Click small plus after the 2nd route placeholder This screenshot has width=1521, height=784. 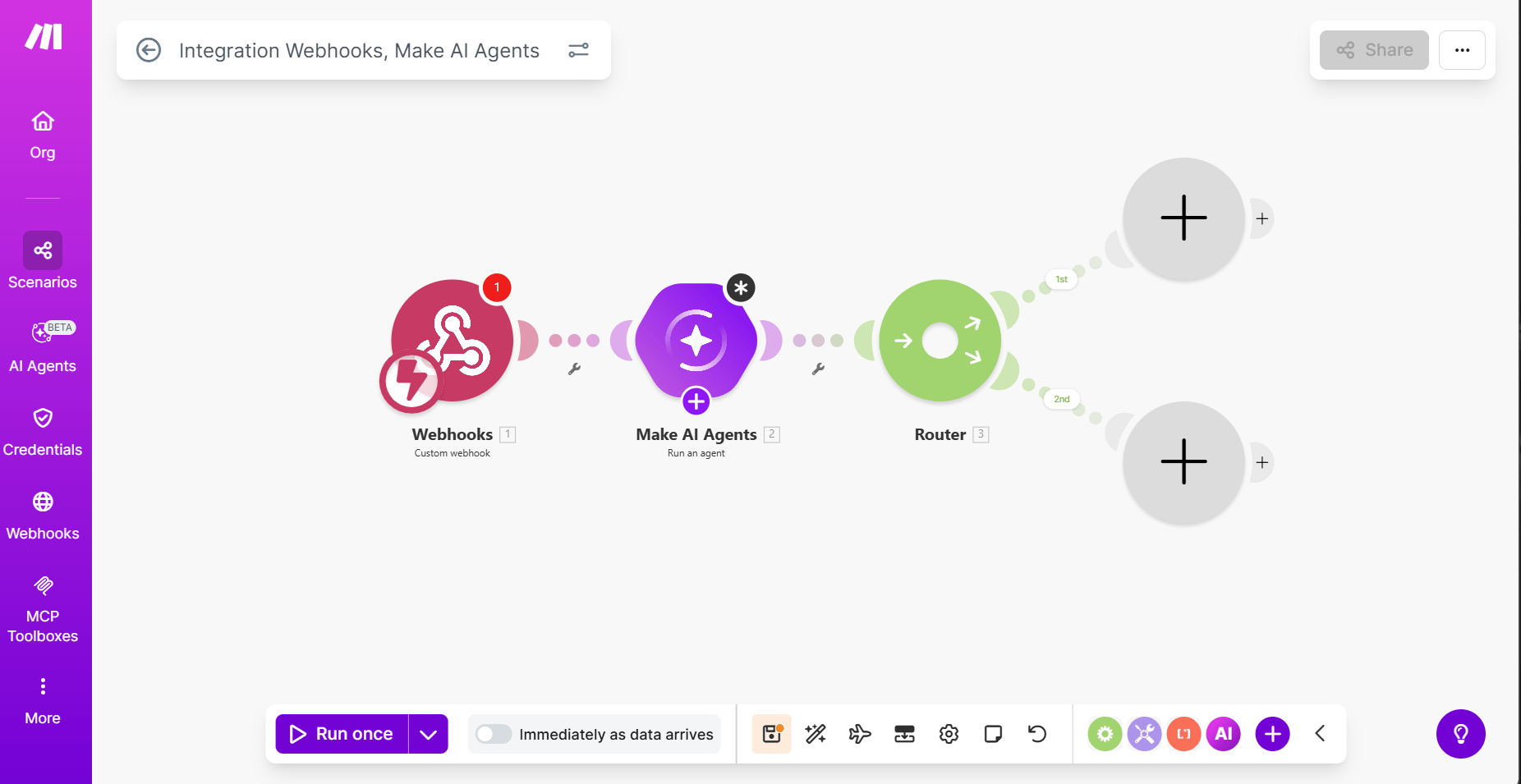[x=1262, y=462]
